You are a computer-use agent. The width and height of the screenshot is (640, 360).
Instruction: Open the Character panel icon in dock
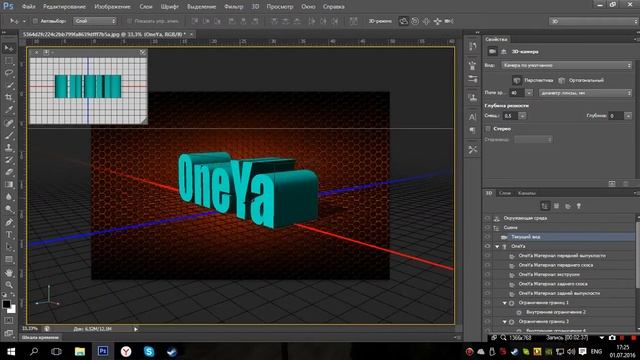click(473, 117)
